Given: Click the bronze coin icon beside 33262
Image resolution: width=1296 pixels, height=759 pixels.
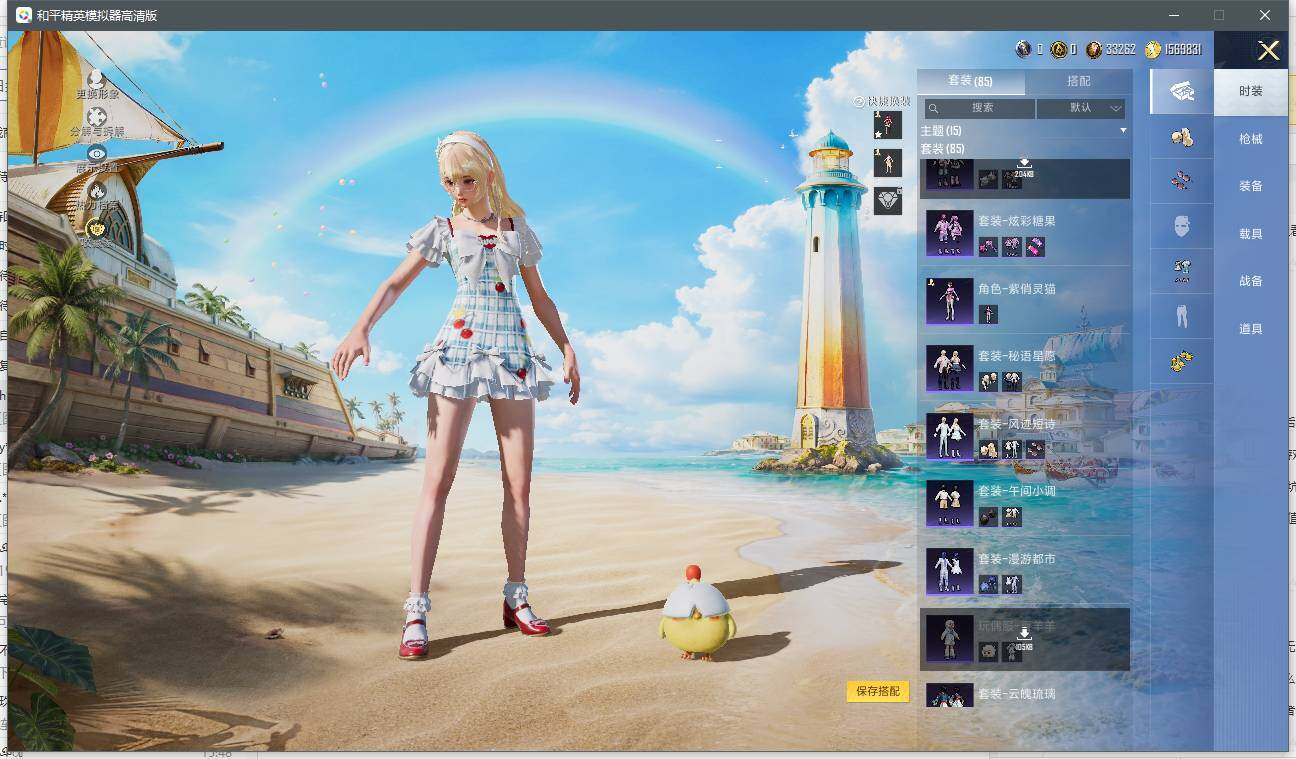Looking at the screenshot, I should (1094, 49).
